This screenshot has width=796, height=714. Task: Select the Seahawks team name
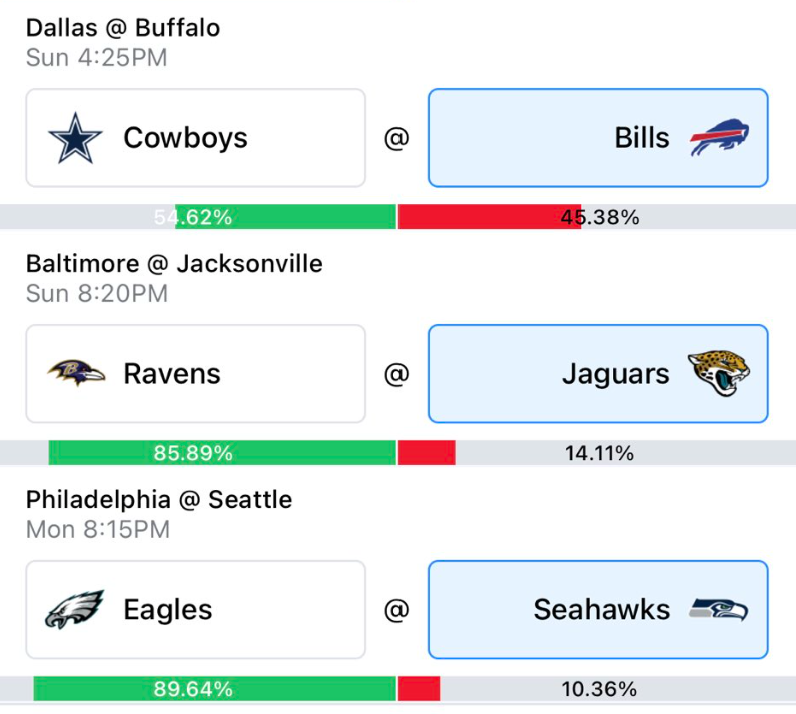[601, 609]
